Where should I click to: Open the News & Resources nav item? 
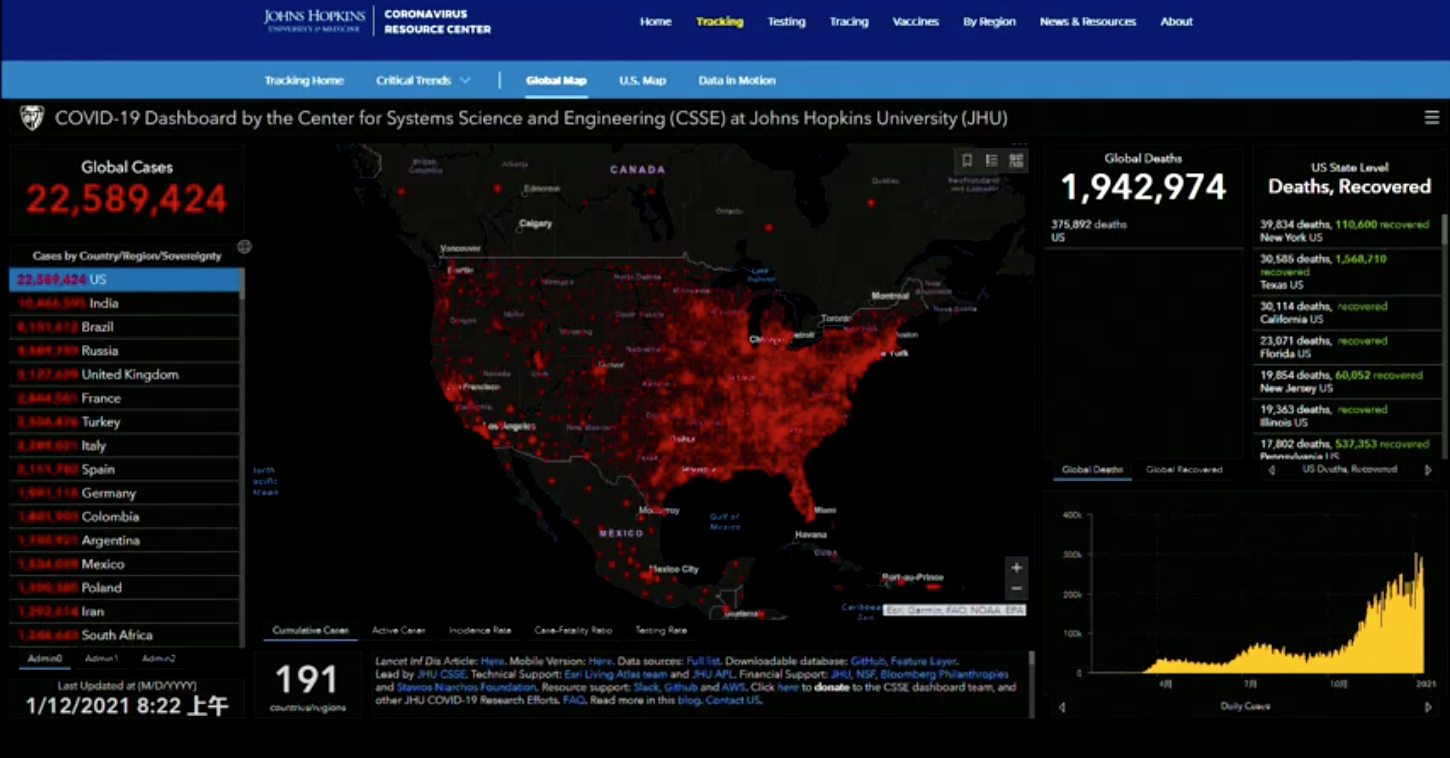pos(1088,21)
